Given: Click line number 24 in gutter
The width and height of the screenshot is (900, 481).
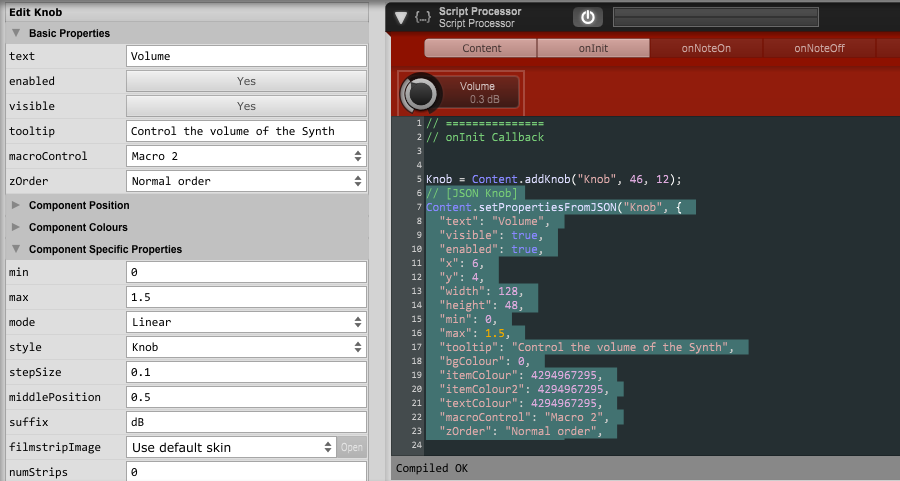Looking at the screenshot, I should click(x=417, y=445).
